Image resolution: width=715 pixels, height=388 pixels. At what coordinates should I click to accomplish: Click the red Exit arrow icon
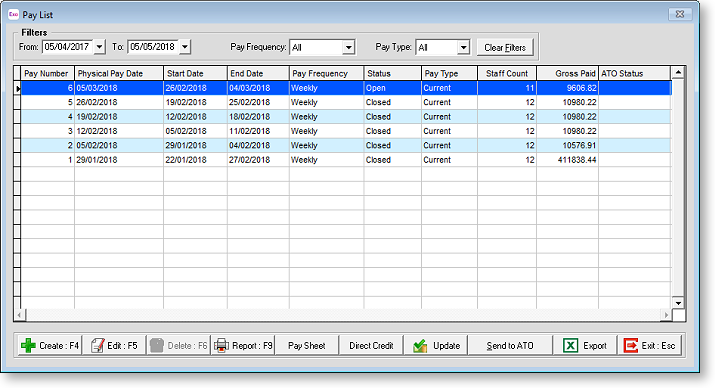pos(631,346)
